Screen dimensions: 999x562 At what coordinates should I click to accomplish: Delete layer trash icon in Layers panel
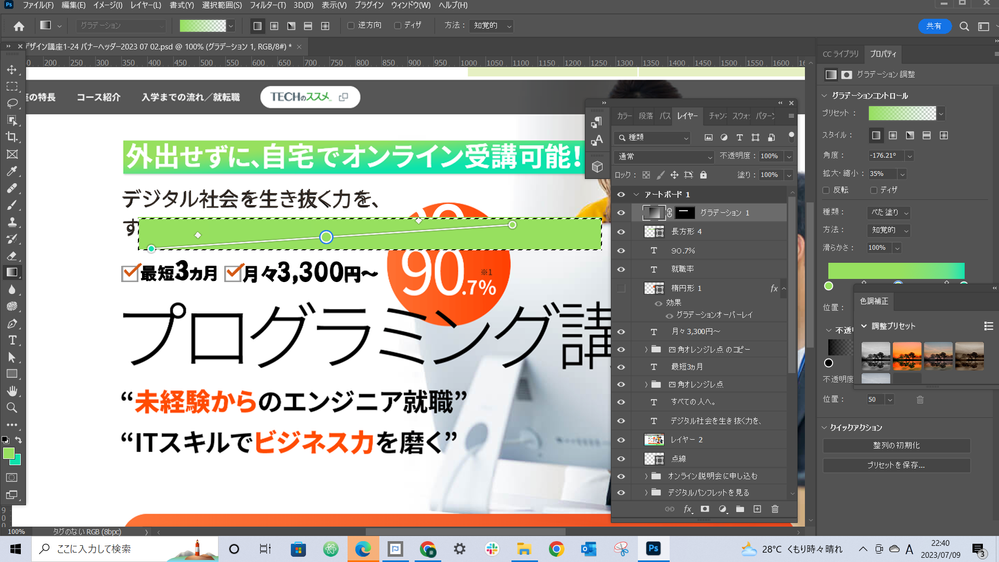coord(775,509)
